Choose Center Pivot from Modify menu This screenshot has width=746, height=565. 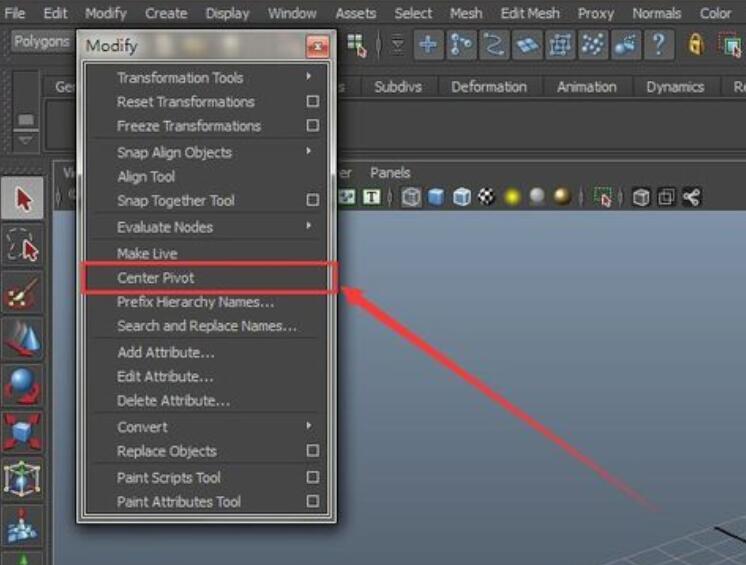tap(155, 278)
